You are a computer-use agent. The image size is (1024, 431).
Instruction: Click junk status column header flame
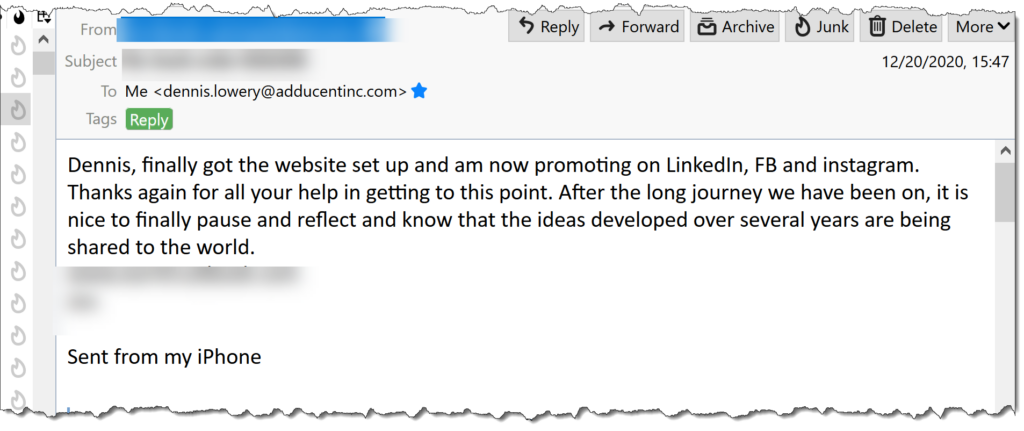(19, 18)
